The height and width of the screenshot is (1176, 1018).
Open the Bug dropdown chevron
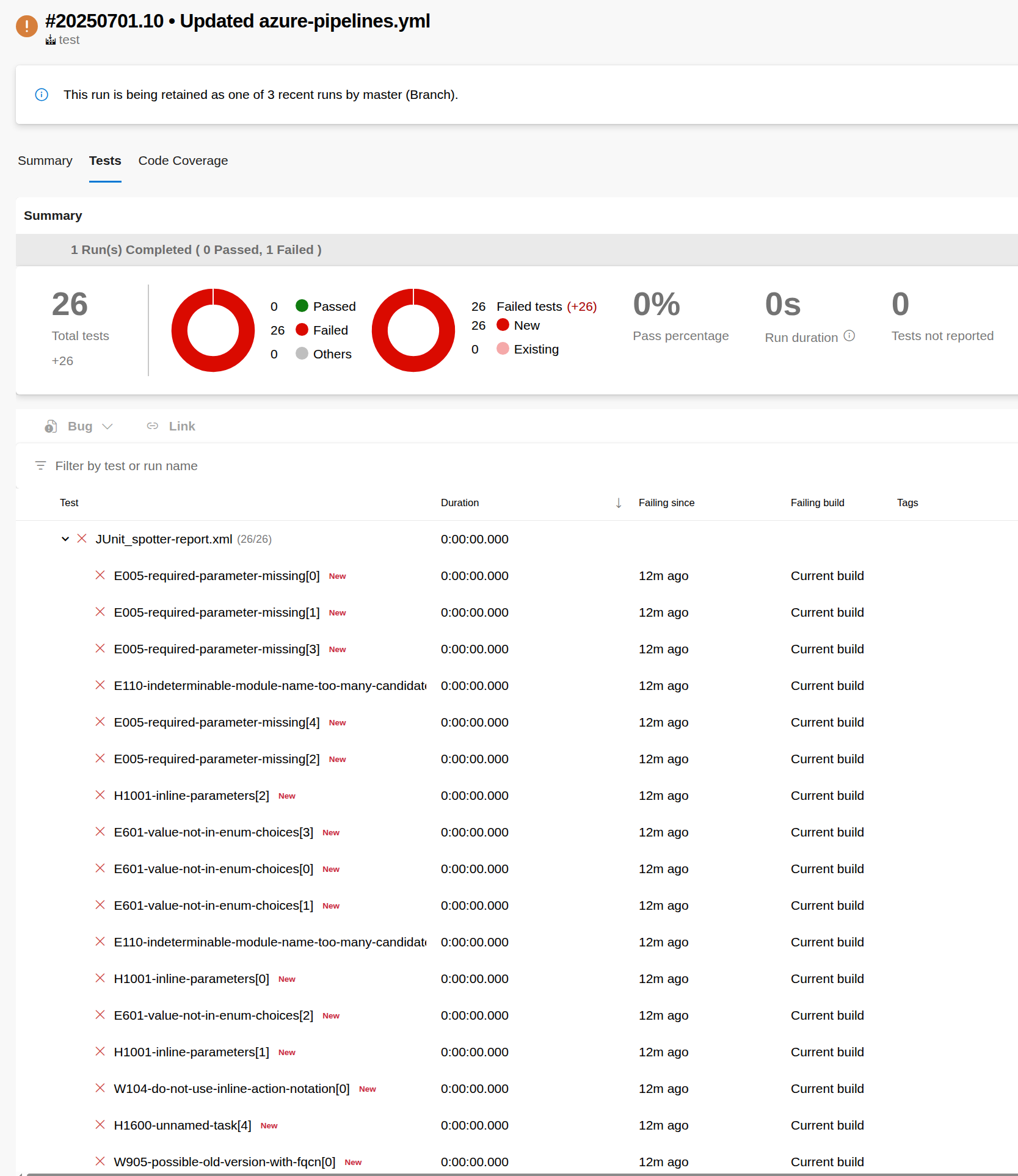click(x=107, y=426)
